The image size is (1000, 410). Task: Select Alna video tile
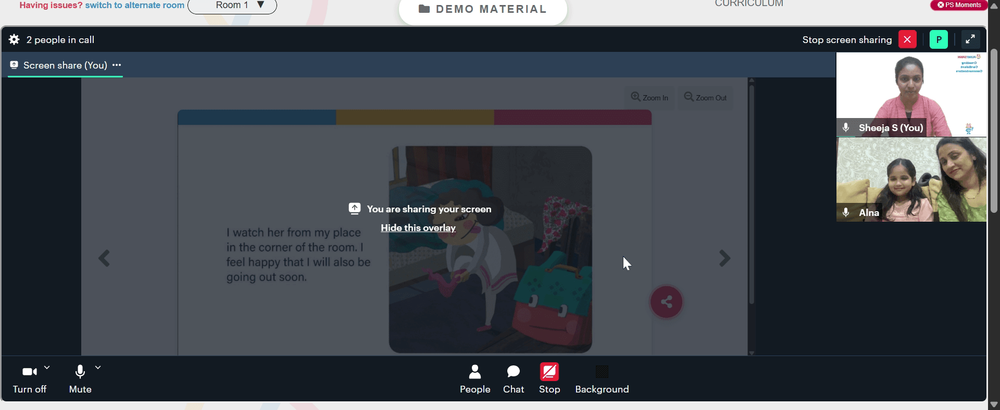(911, 180)
